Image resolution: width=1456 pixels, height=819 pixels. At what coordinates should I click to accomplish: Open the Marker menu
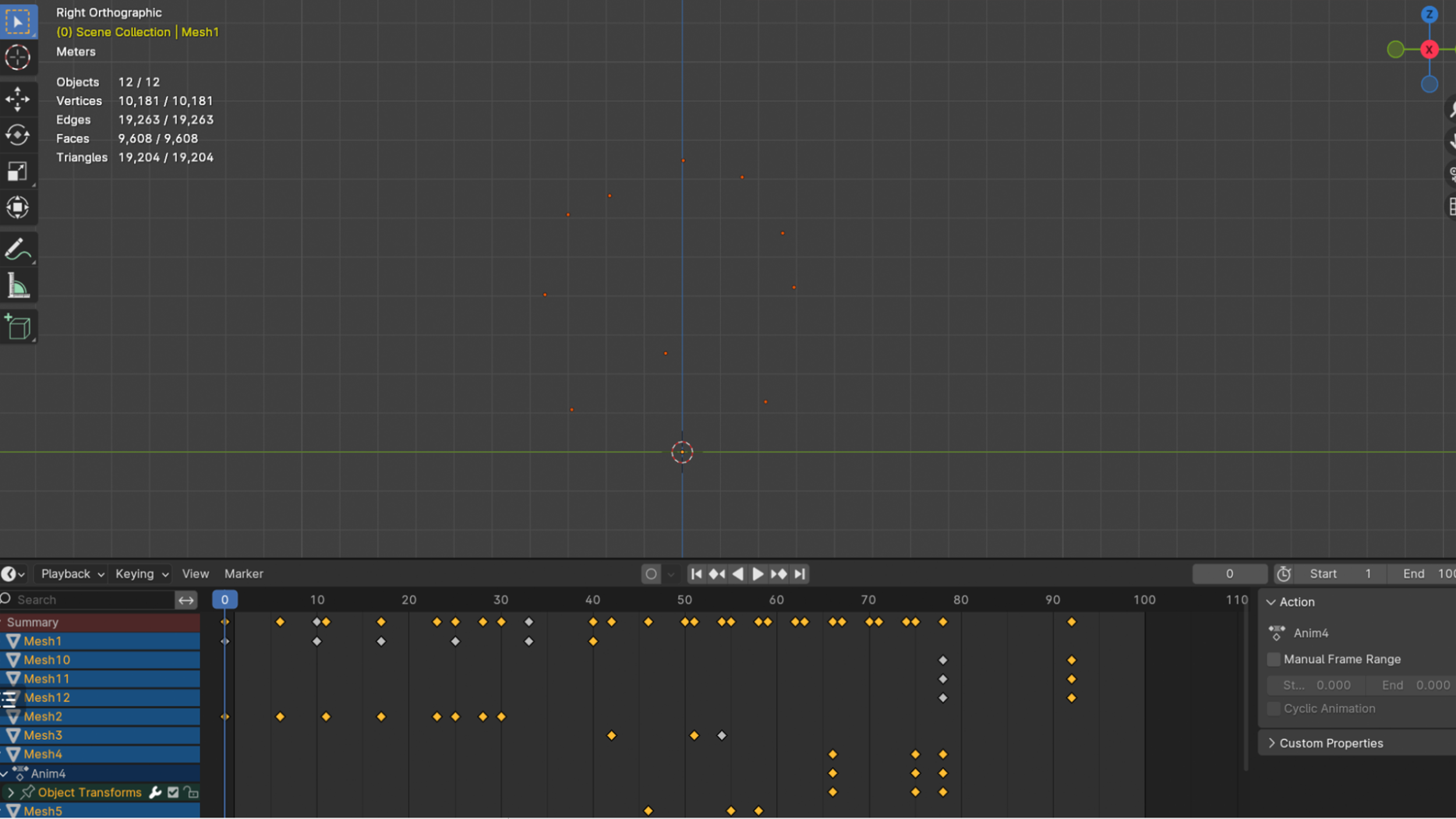[x=243, y=574]
